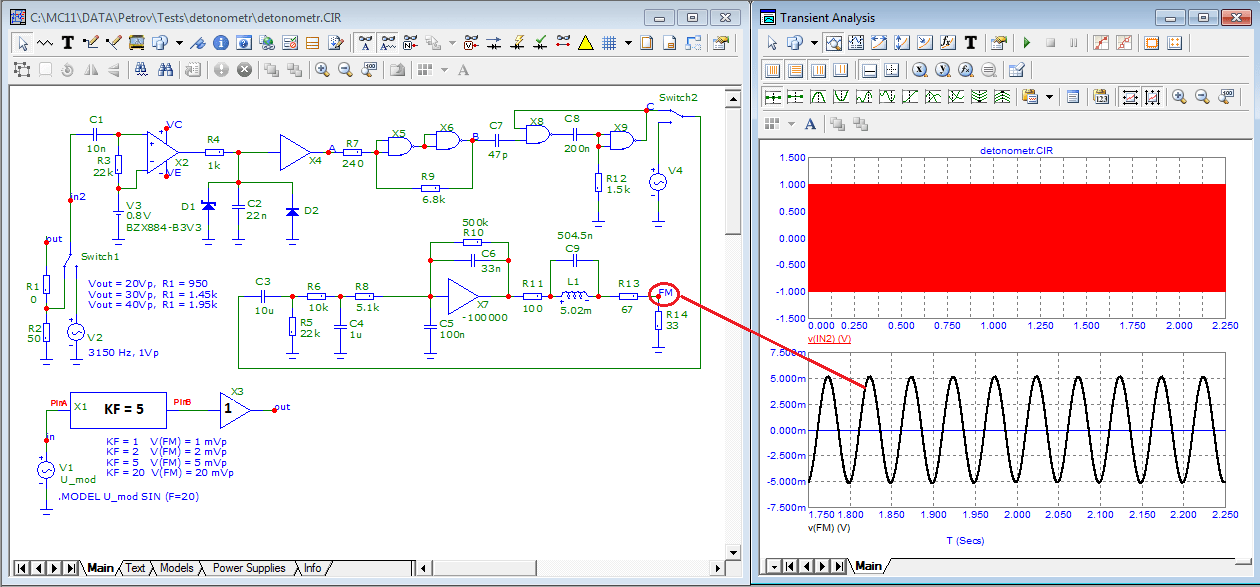Toggle the blue grid display in schematic
1260x587 pixels.
(609, 43)
